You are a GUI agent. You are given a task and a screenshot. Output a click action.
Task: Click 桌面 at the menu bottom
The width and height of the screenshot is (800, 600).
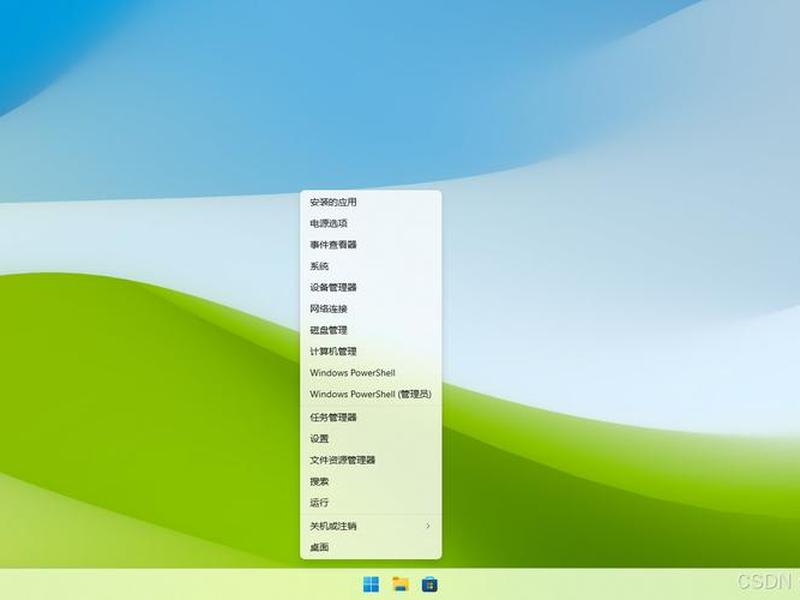coord(371,547)
